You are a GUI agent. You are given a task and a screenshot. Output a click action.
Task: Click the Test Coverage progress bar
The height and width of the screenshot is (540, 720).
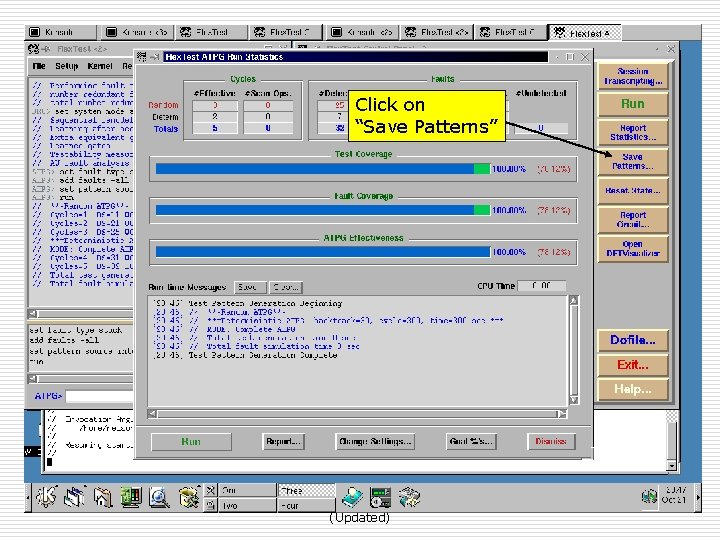[323, 169]
